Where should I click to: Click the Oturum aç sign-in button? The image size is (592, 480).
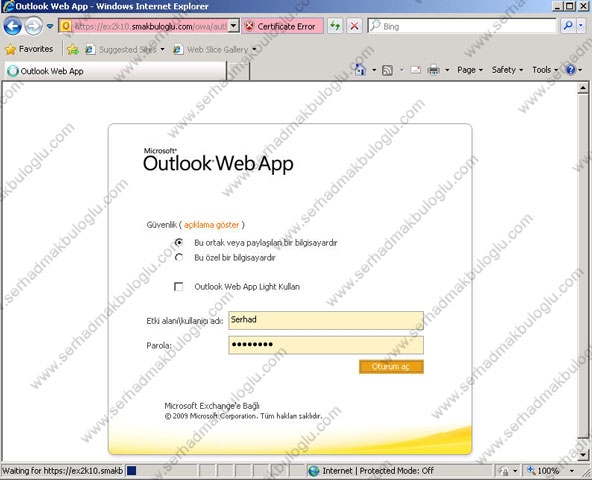391,367
